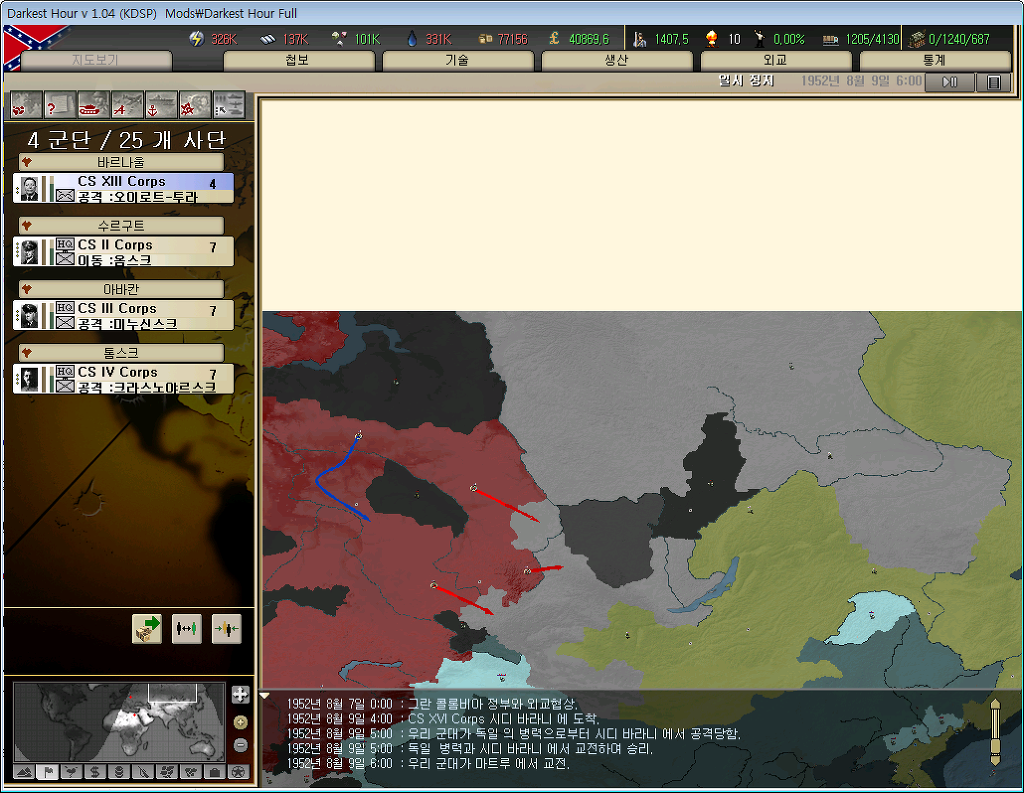Switch to terrain map mode mountain icon
This screenshot has height=793, width=1024.
tap(24, 772)
